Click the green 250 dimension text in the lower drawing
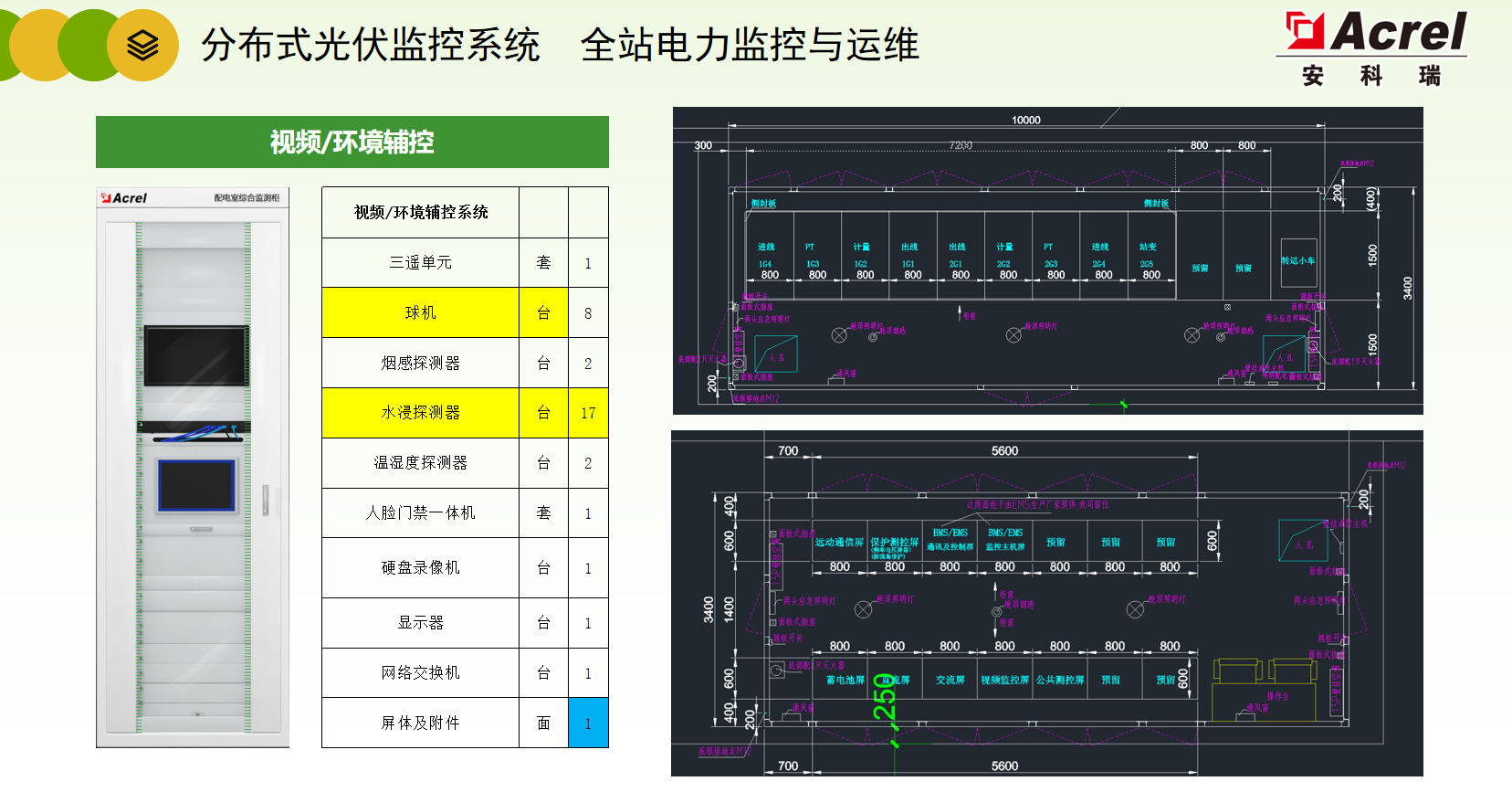 885,698
